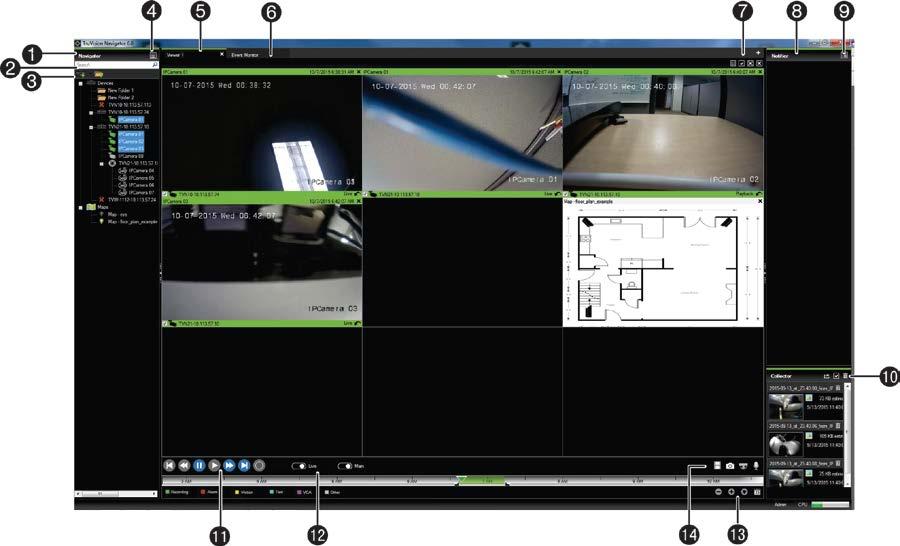Open the Navigator panel menu icon
Screen dimensions: 900x546
[x=153, y=56]
